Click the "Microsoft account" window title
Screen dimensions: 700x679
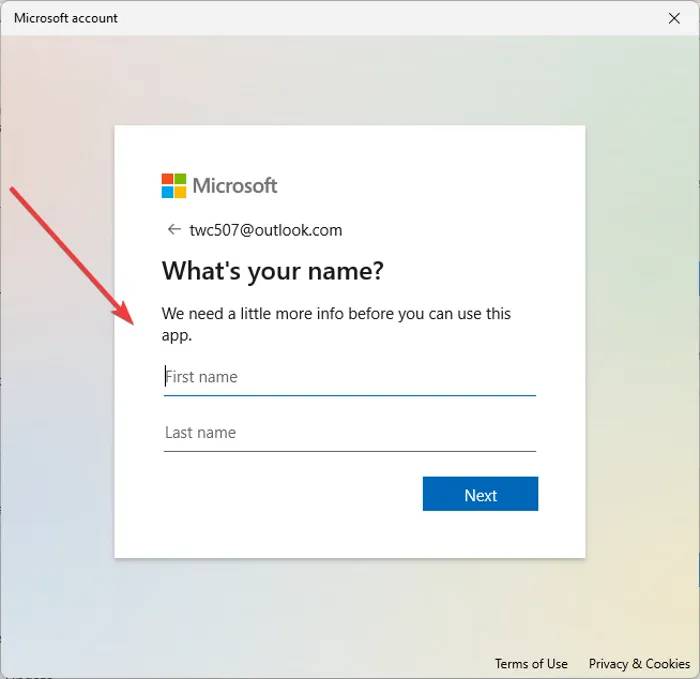[66, 18]
